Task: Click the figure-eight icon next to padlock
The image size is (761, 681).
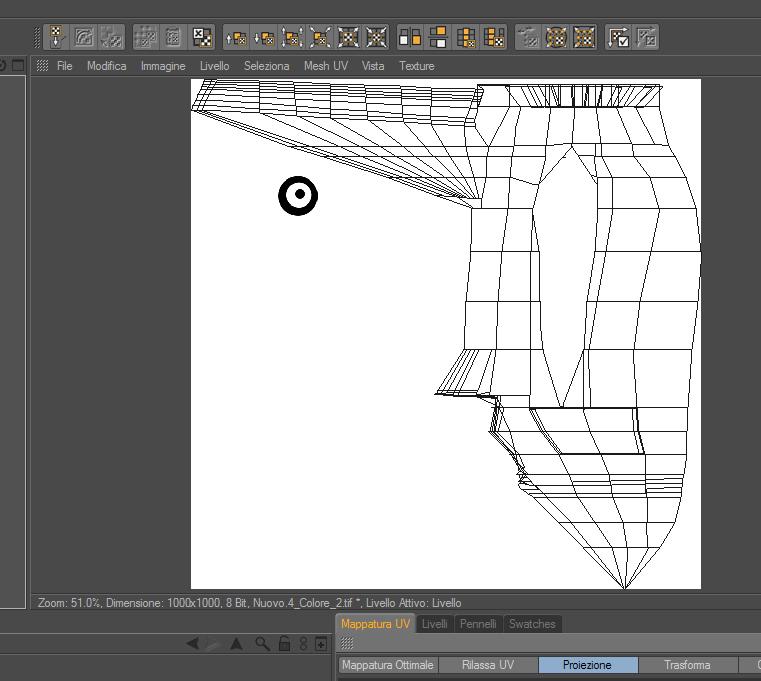Action: pos(303,644)
